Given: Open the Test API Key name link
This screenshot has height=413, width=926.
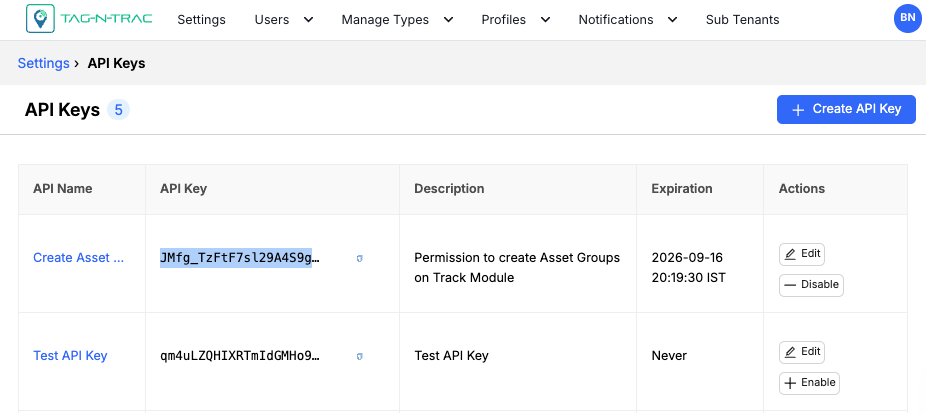Looking at the screenshot, I should click(x=70, y=356).
